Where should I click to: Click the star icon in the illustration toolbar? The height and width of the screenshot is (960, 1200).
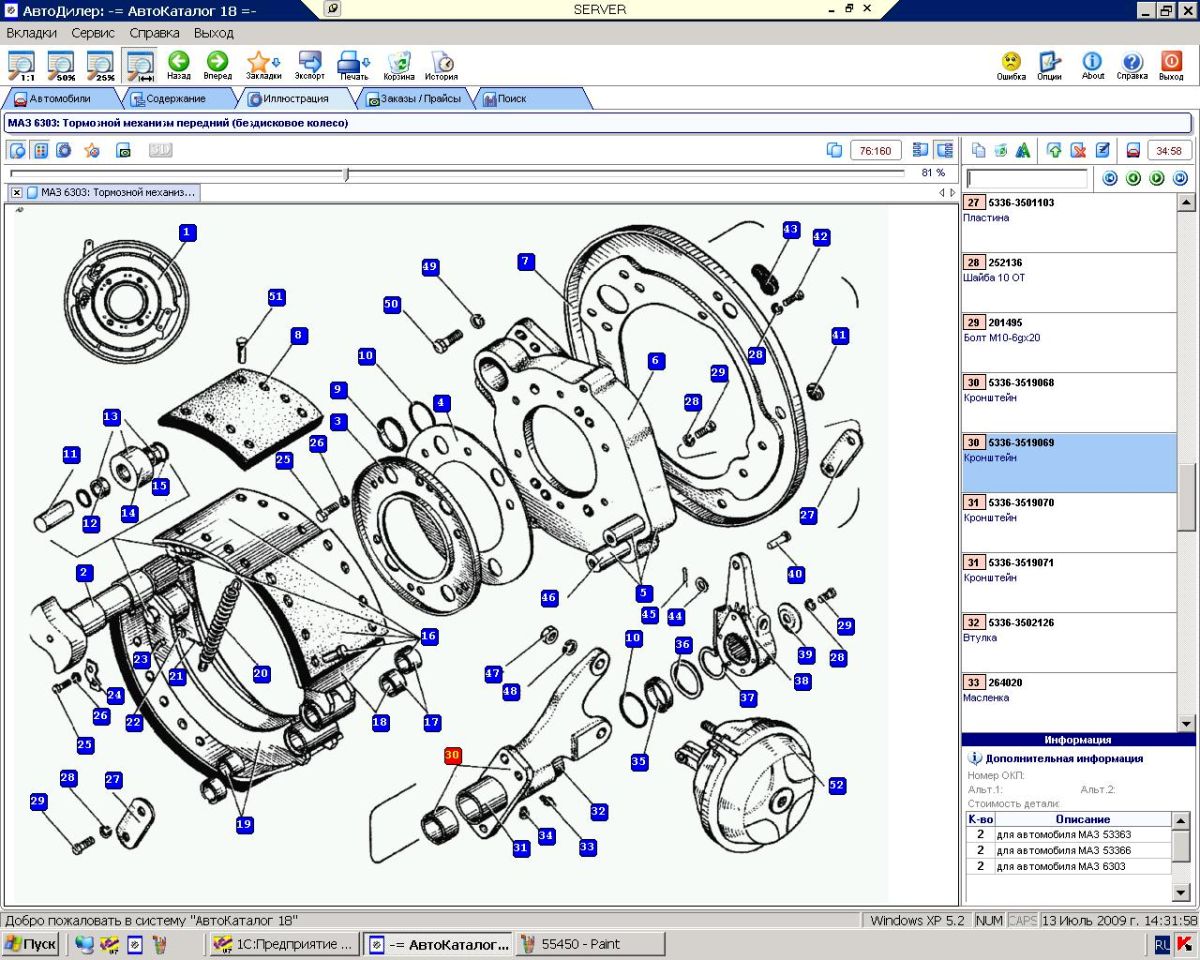(91, 150)
